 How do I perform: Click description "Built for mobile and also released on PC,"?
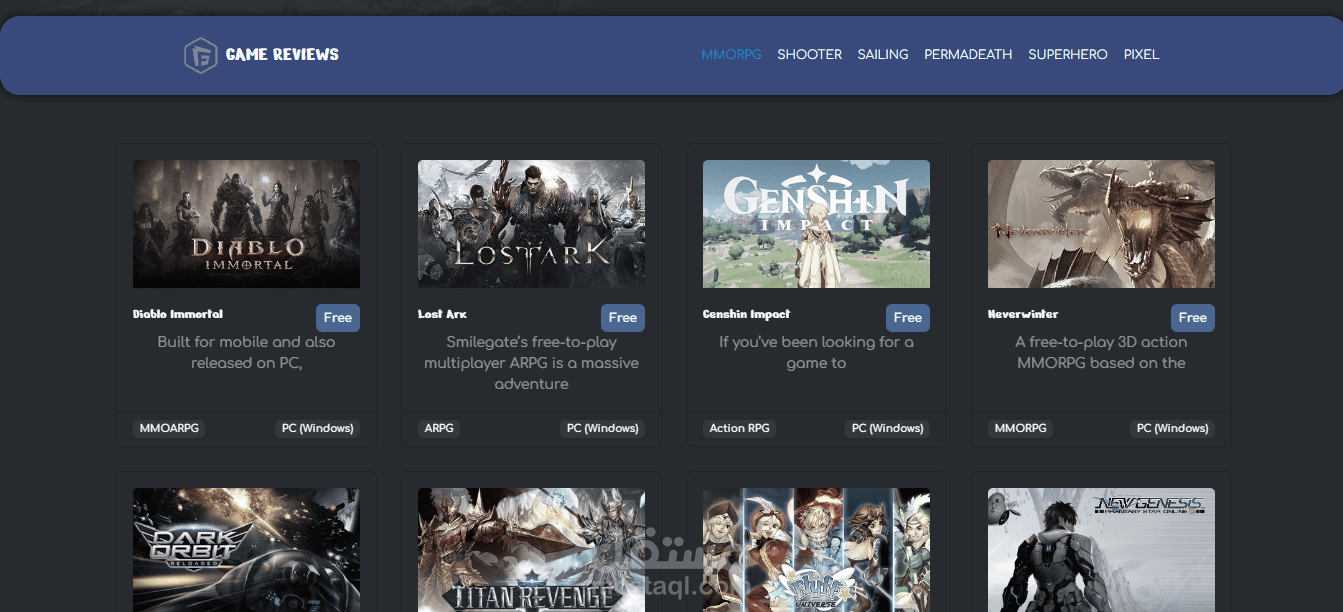(246, 352)
